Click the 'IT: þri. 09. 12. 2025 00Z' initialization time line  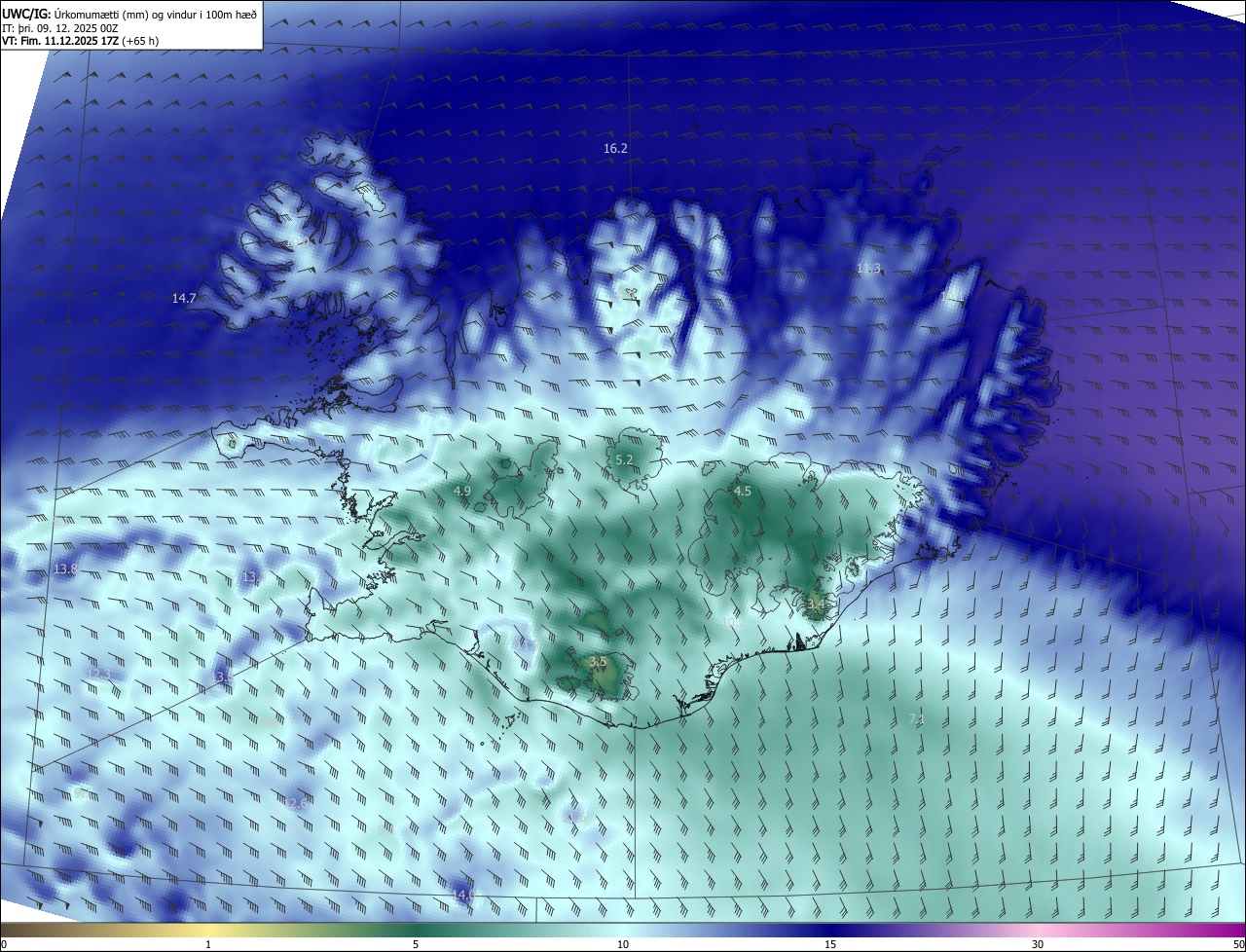[59, 28]
